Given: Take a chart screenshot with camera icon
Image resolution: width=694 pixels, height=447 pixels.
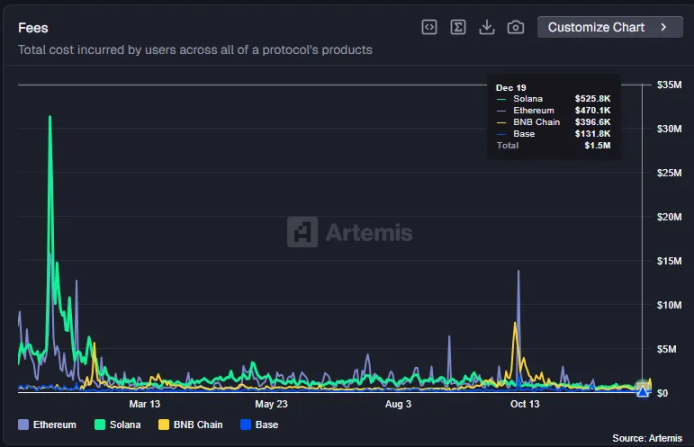Looking at the screenshot, I should pyautogui.click(x=516, y=27).
